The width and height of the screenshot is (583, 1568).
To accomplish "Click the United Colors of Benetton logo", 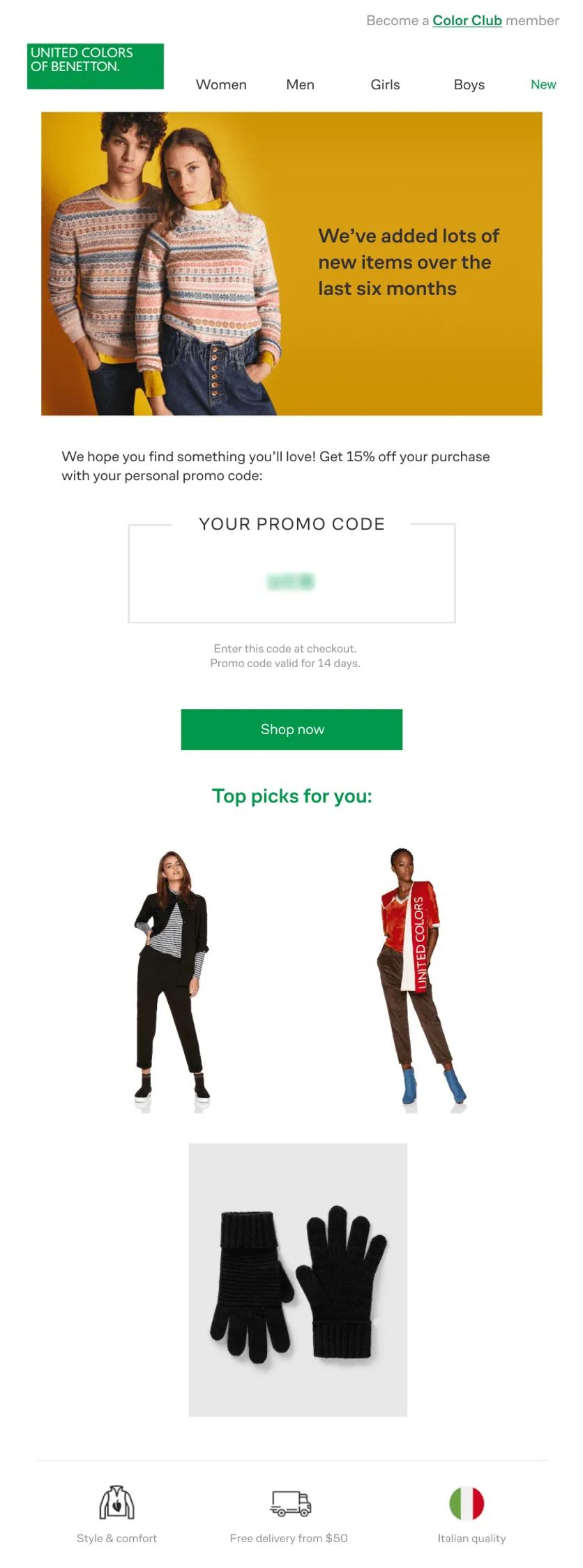I will click(96, 66).
